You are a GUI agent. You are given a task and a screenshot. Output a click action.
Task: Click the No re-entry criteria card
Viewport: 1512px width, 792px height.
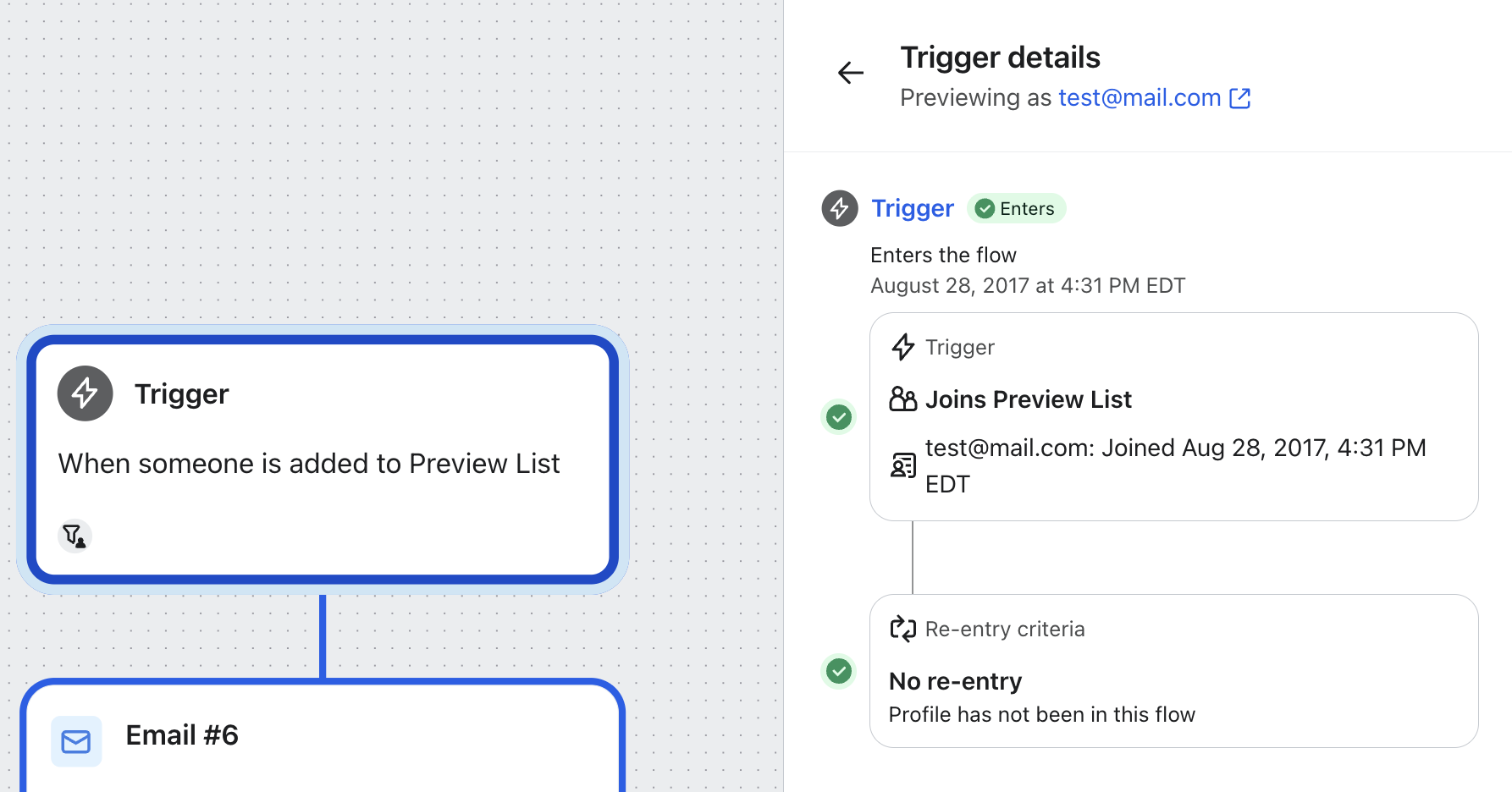(x=1173, y=671)
